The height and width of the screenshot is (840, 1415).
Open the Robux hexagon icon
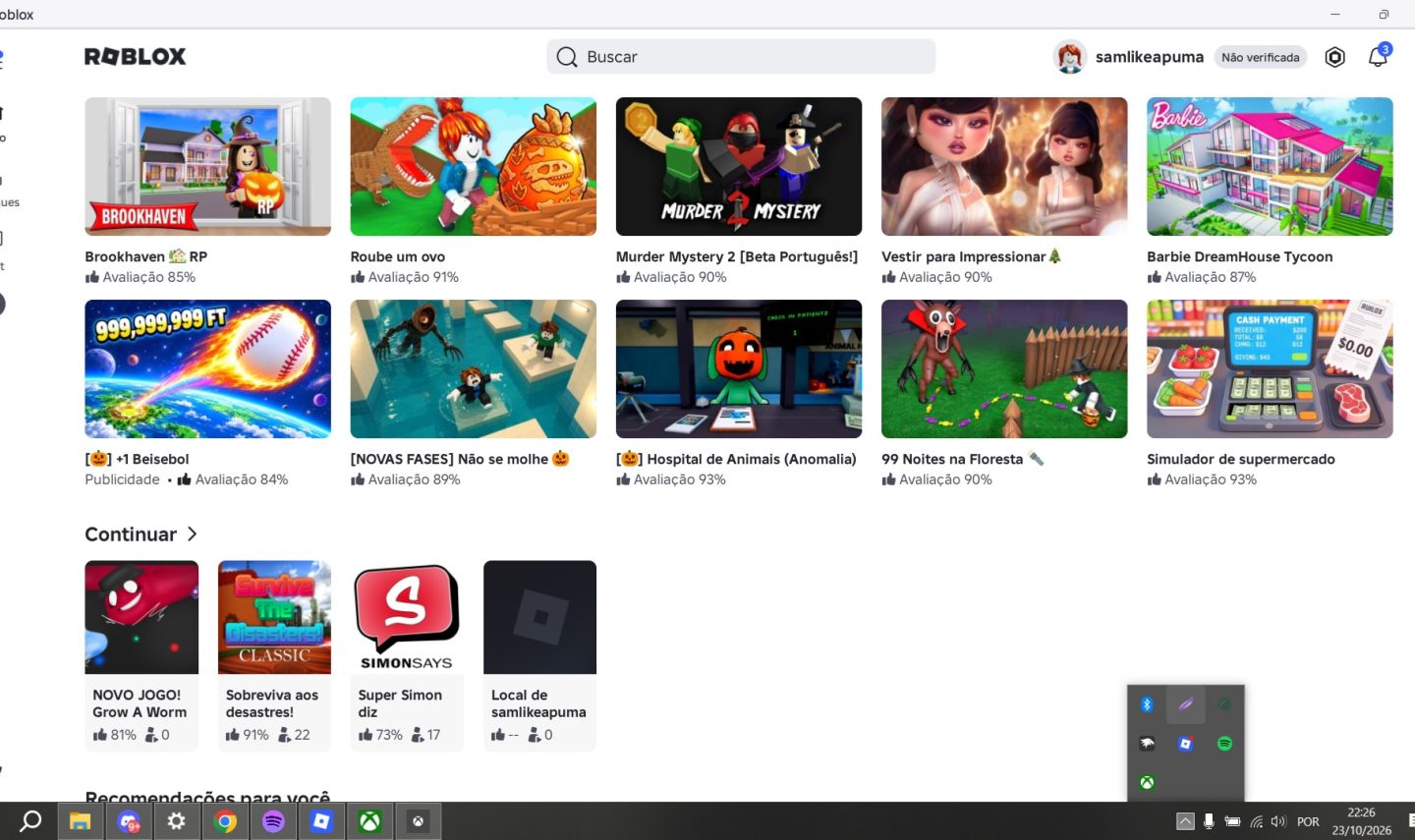[1334, 57]
